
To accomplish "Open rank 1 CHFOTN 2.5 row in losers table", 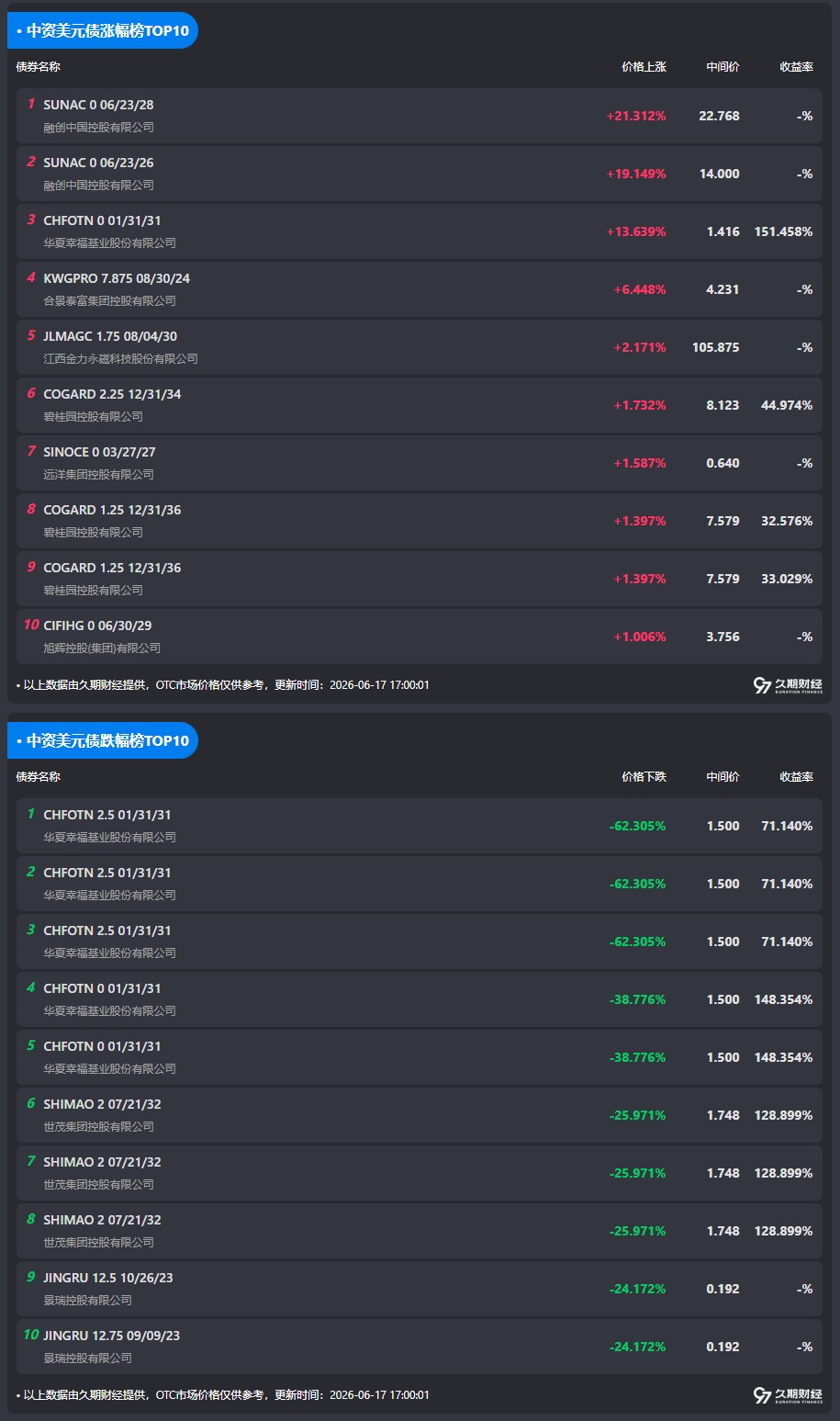I will click(x=420, y=826).
